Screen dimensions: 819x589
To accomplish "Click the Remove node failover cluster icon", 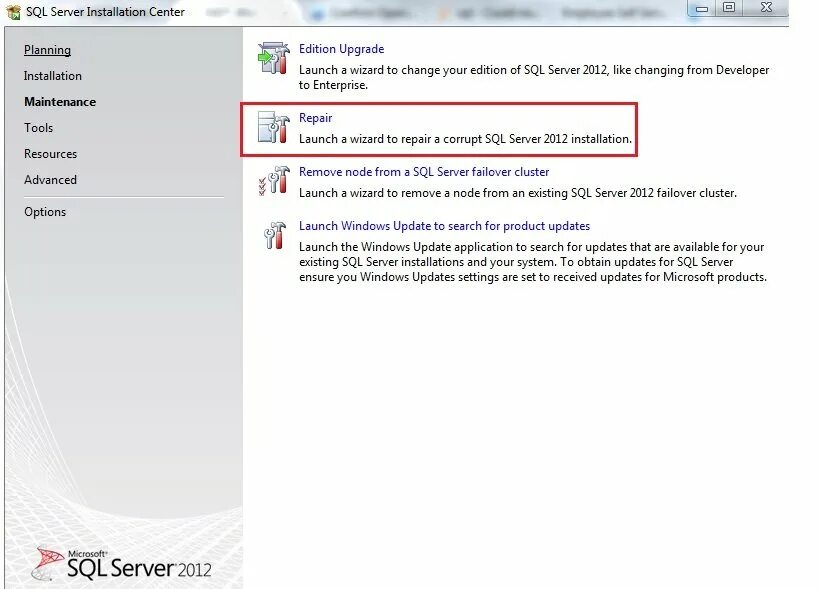I will pos(274,181).
